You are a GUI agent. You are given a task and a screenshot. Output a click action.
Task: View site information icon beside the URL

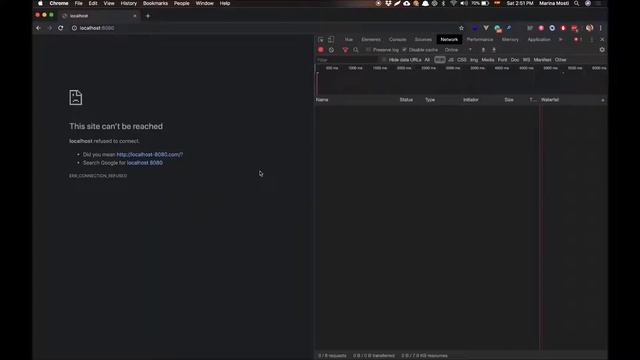click(x=74, y=28)
